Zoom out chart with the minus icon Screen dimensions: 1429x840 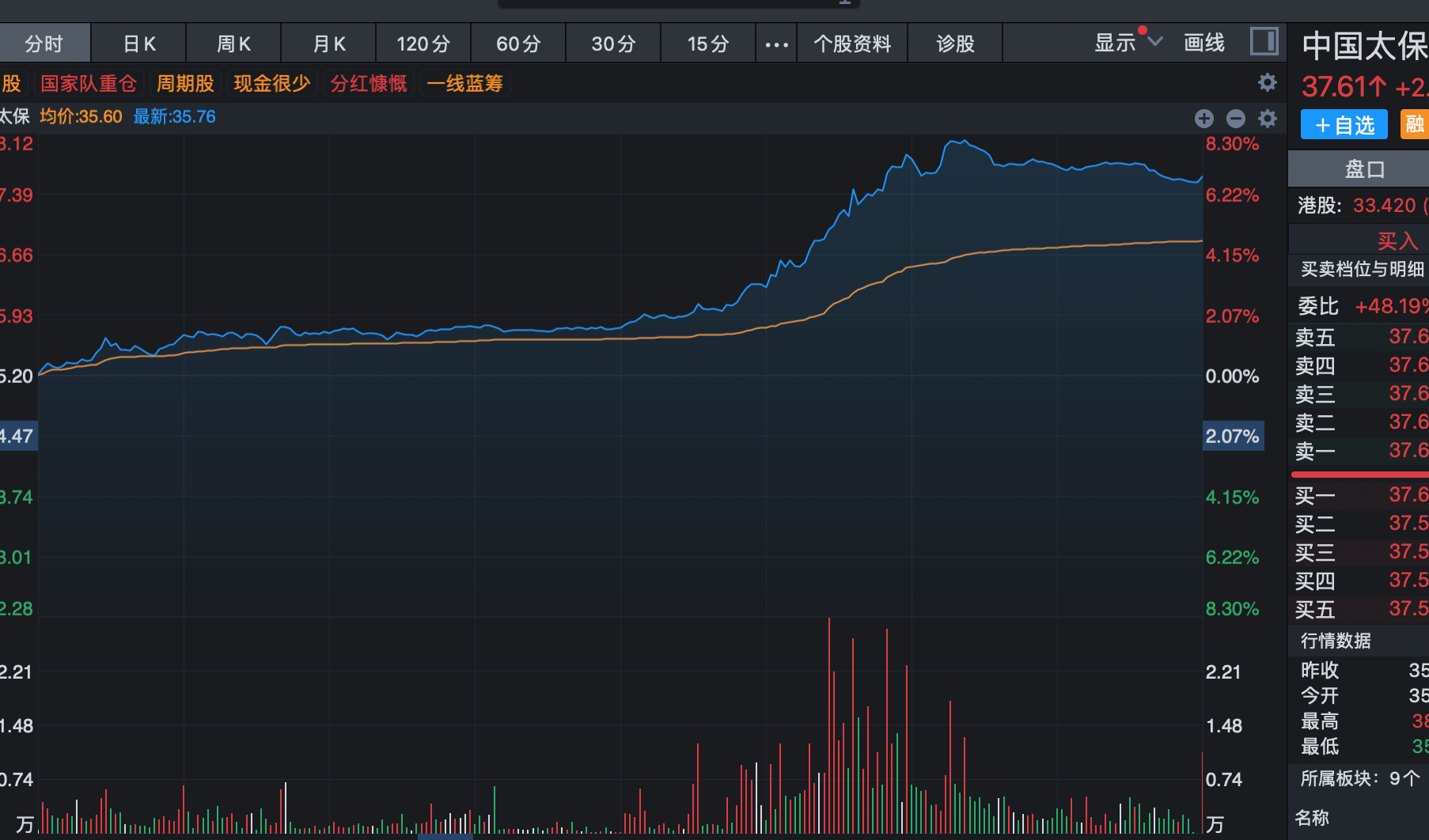pyautogui.click(x=1236, y=119)
